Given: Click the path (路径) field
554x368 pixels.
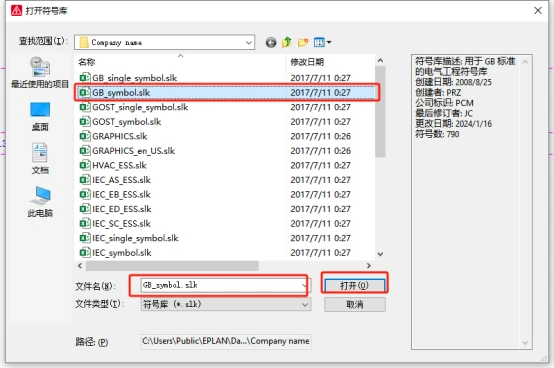Looking at the screenshot, I should click(226, 341).
